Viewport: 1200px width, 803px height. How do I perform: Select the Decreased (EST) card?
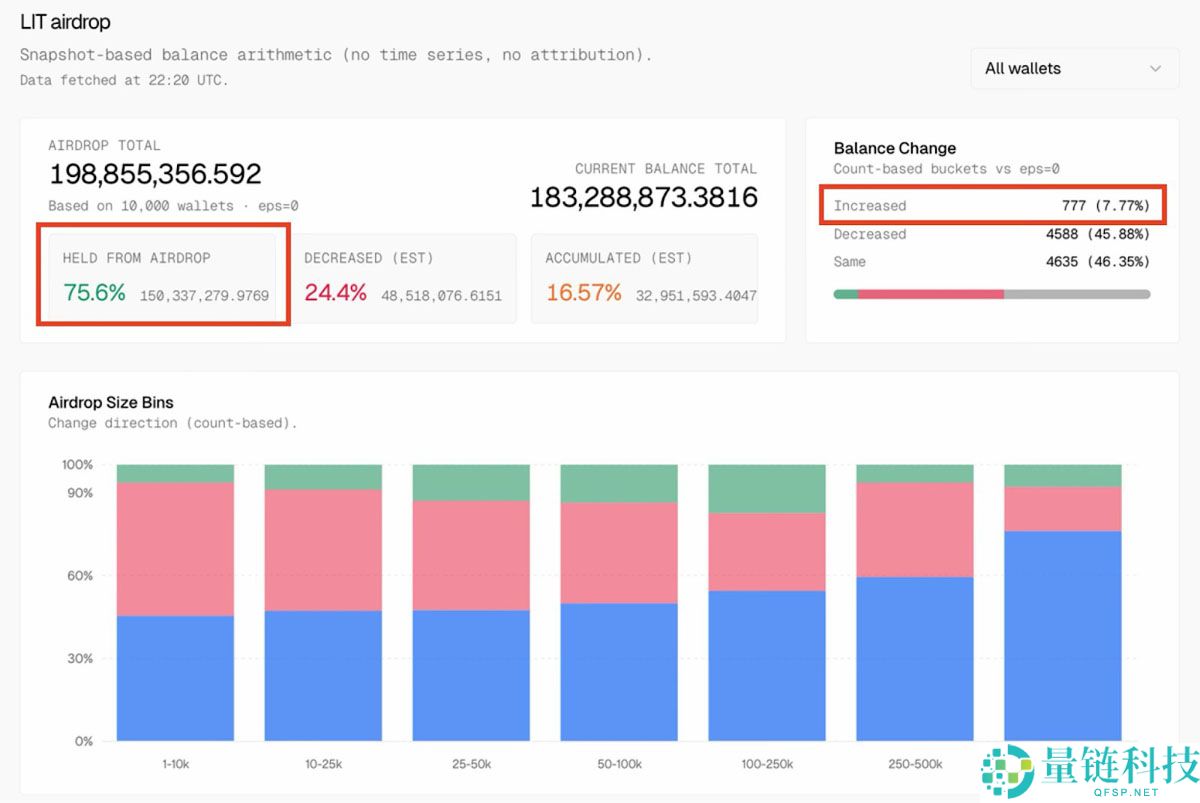pos(403,278)
